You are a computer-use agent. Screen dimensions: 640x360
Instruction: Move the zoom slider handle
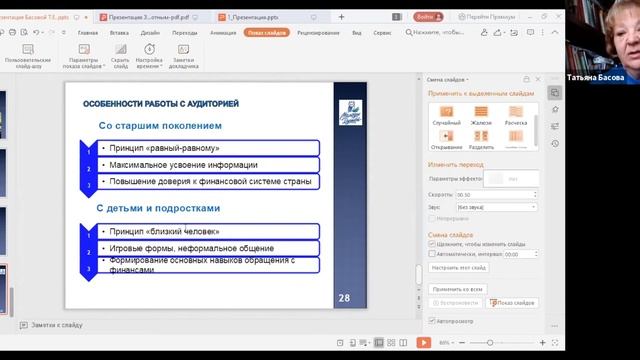pos(490,343)
